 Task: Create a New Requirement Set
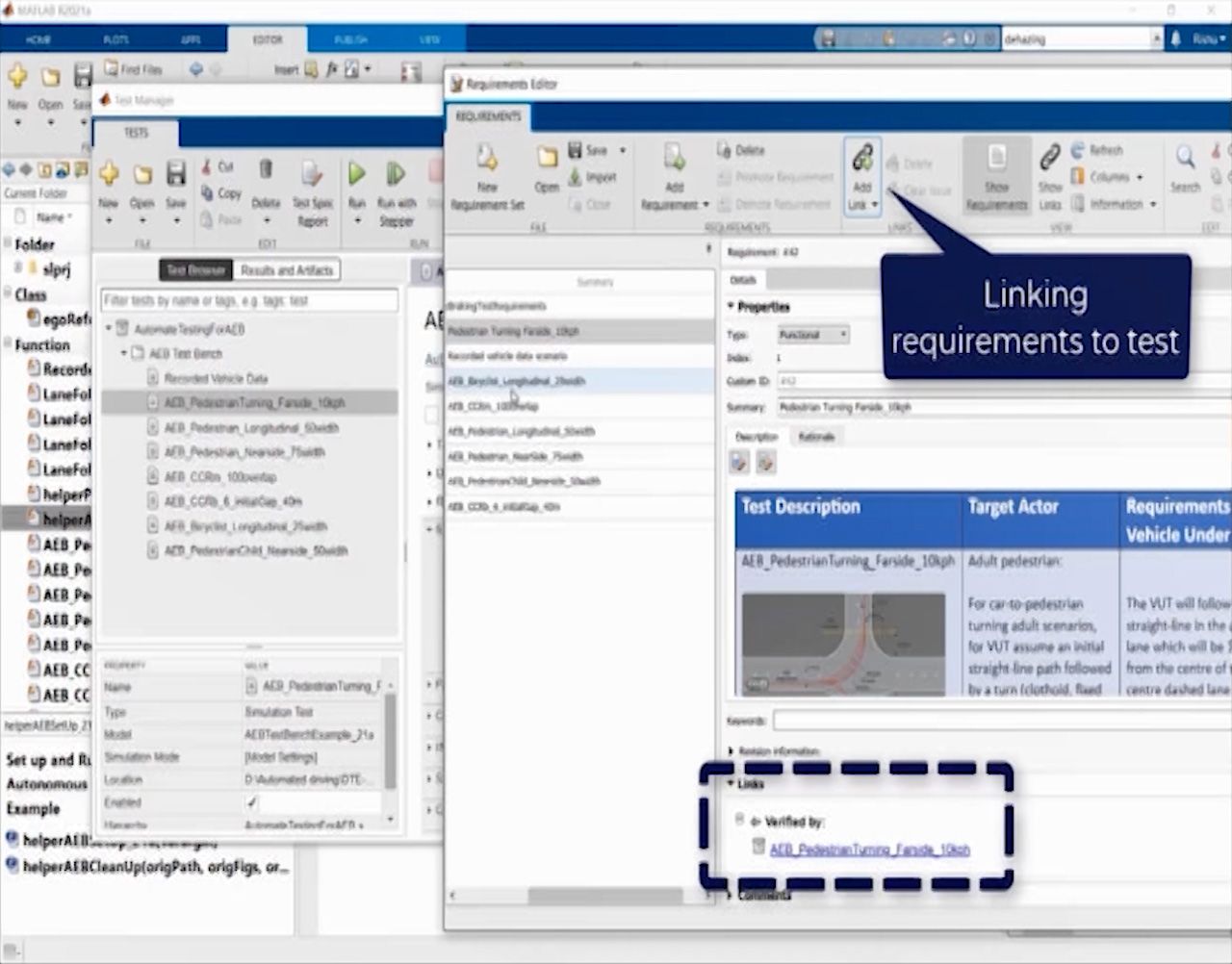[486, 176]
